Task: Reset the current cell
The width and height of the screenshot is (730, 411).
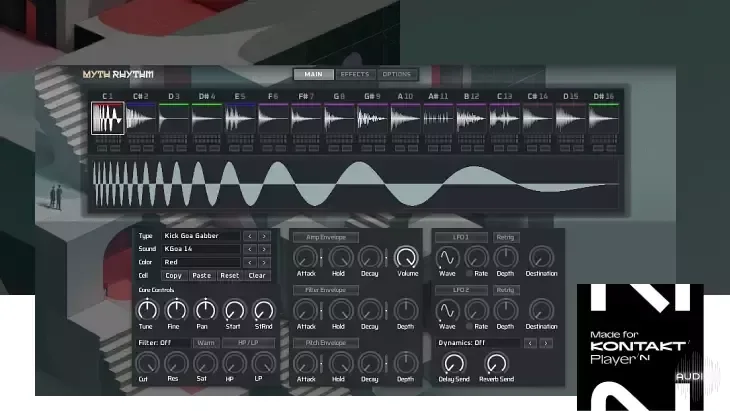Action: coord(230,276)
